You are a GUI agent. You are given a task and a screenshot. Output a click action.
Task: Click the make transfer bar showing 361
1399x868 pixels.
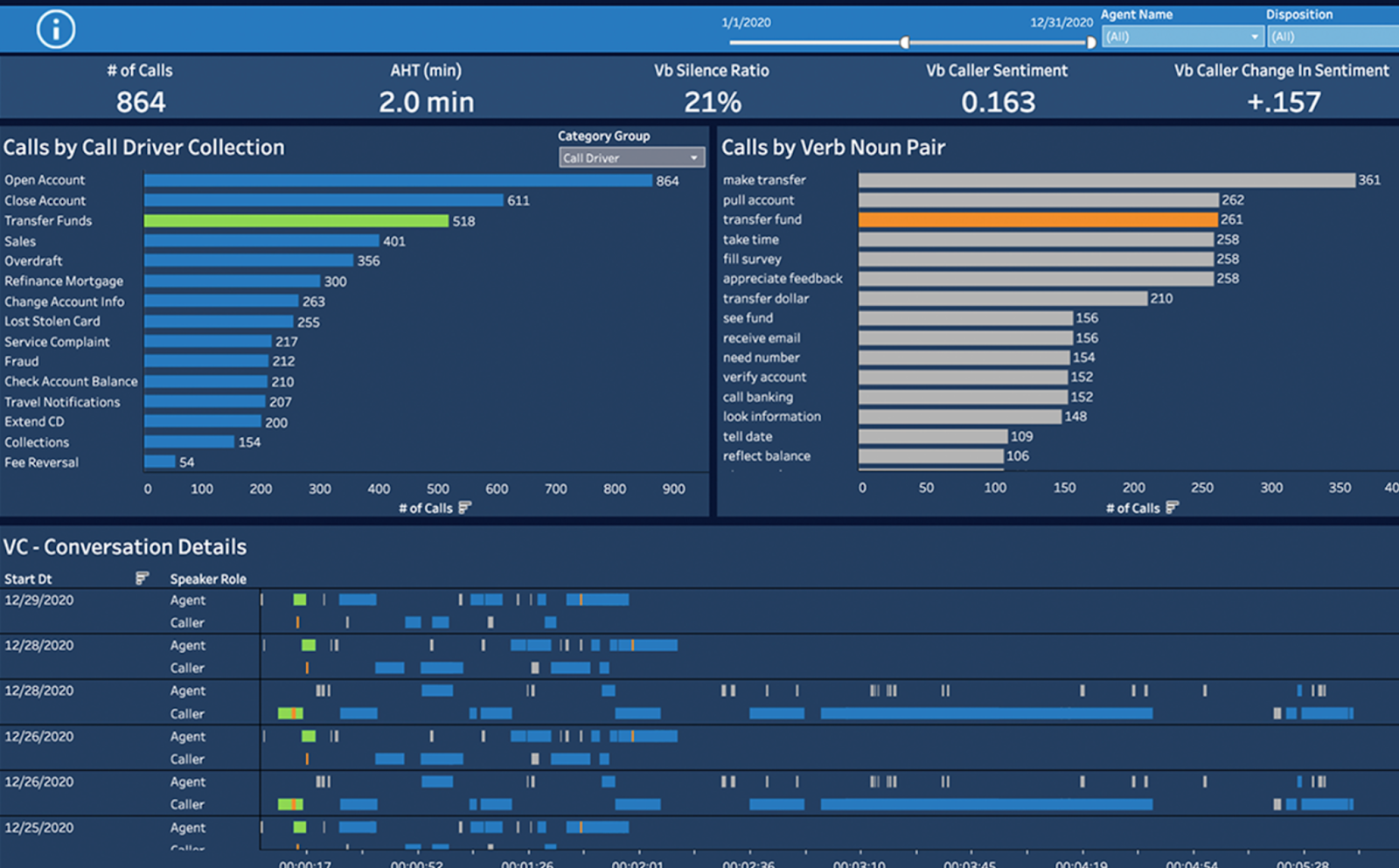point(1107,180)
